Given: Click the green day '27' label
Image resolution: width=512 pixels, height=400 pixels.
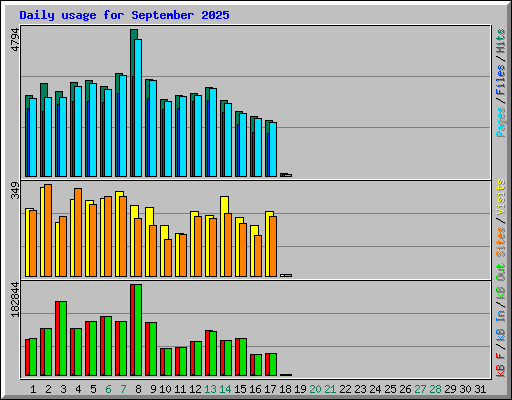Looking at the screenshot, I should coord(420,389).
